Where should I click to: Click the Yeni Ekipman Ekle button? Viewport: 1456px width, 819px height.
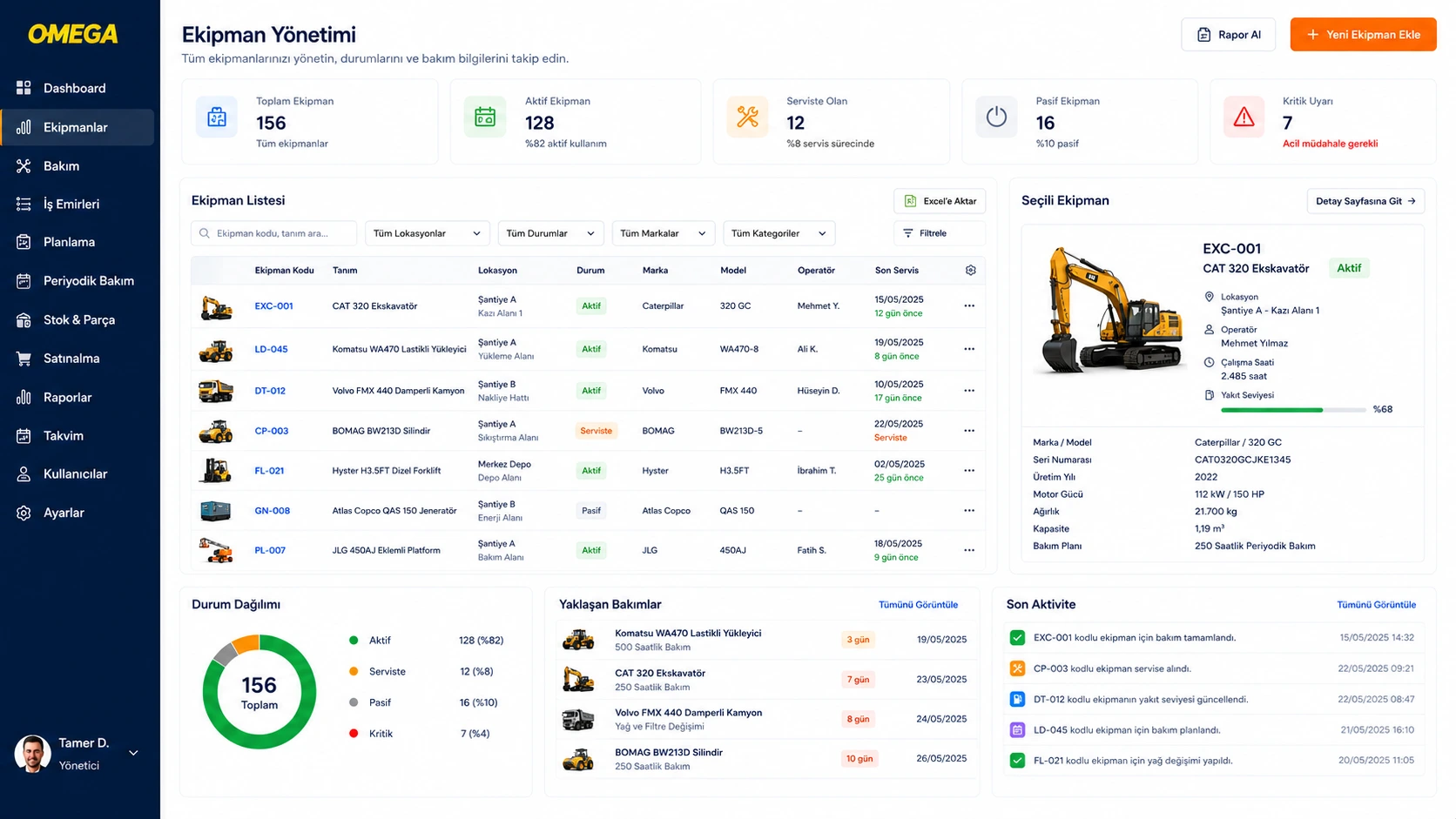[x=1363, y=35]
